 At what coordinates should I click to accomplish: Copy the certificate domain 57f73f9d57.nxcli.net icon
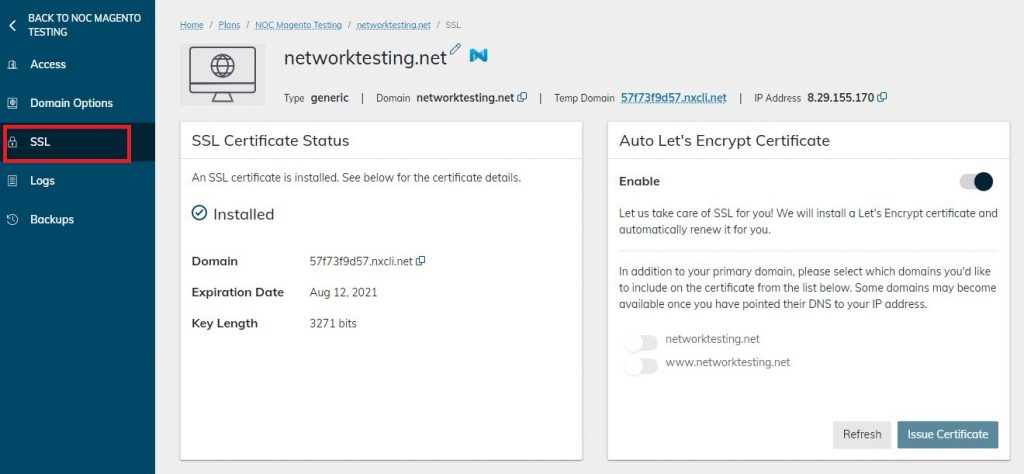(421, 261)
